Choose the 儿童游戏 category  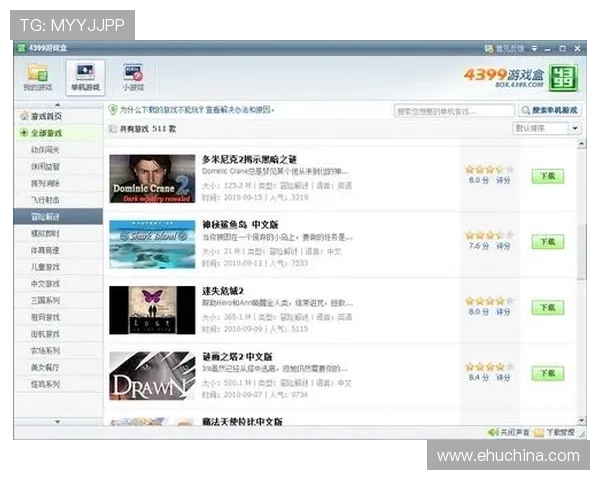click(x=58, y=267)
